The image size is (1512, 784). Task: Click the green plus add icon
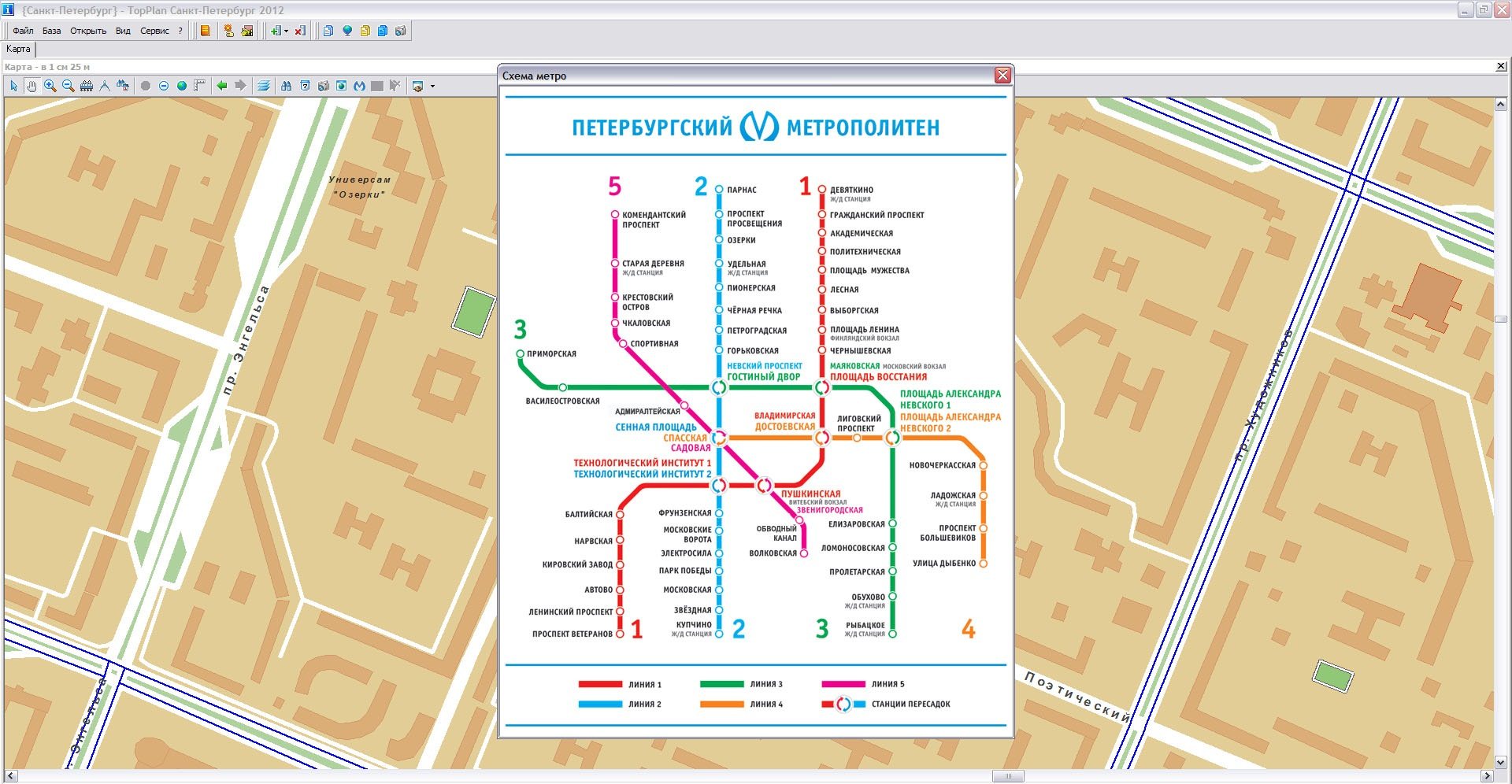(x=276, y=31)
